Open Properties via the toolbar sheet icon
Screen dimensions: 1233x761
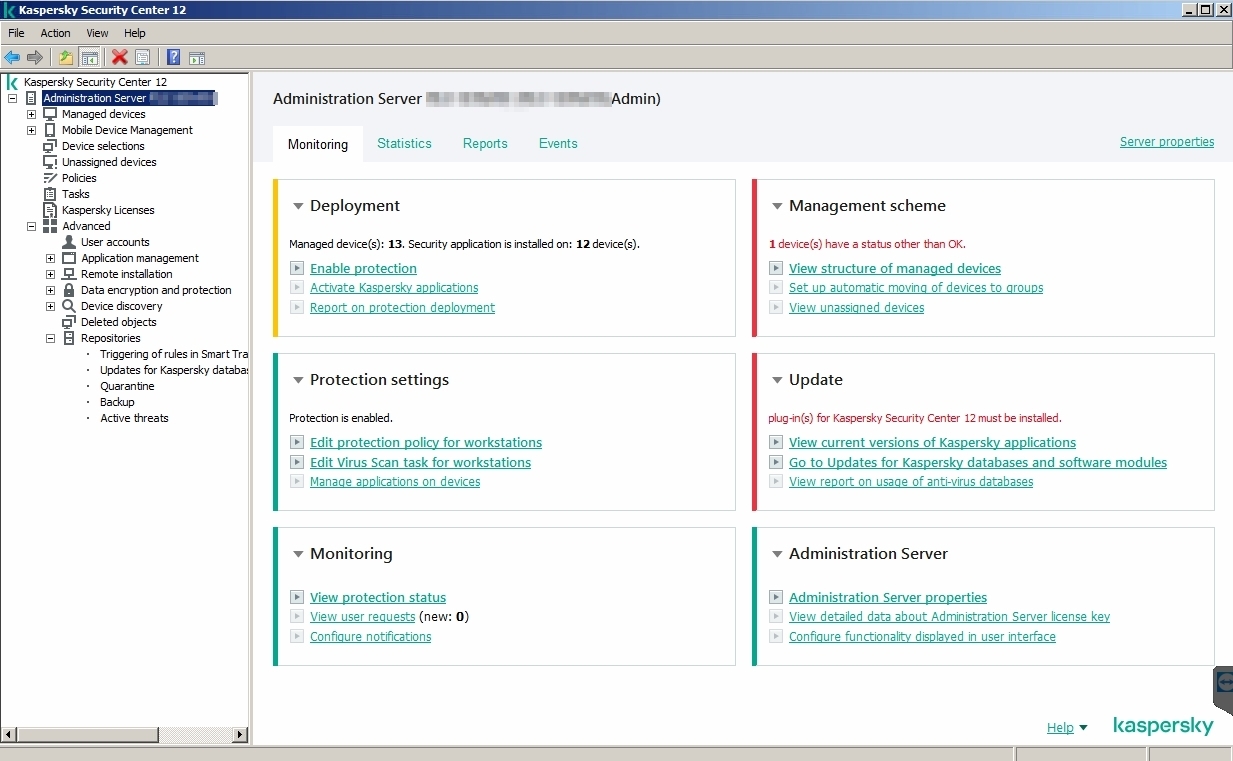pyautogui.click(x=143, y=57)
